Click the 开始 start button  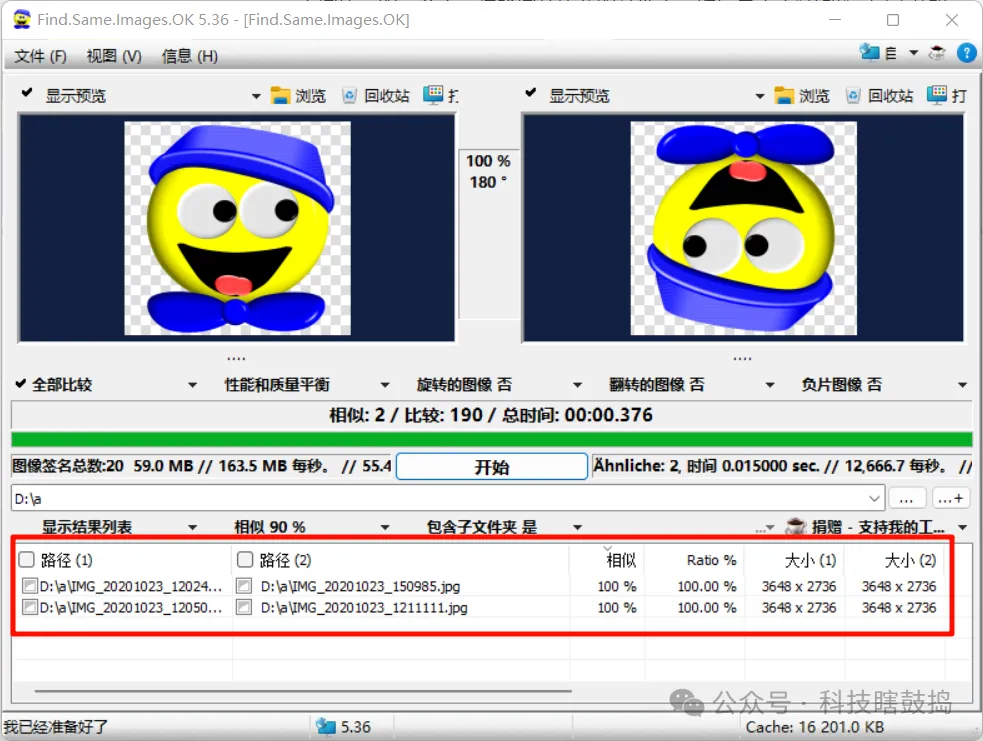click(492, 466)
